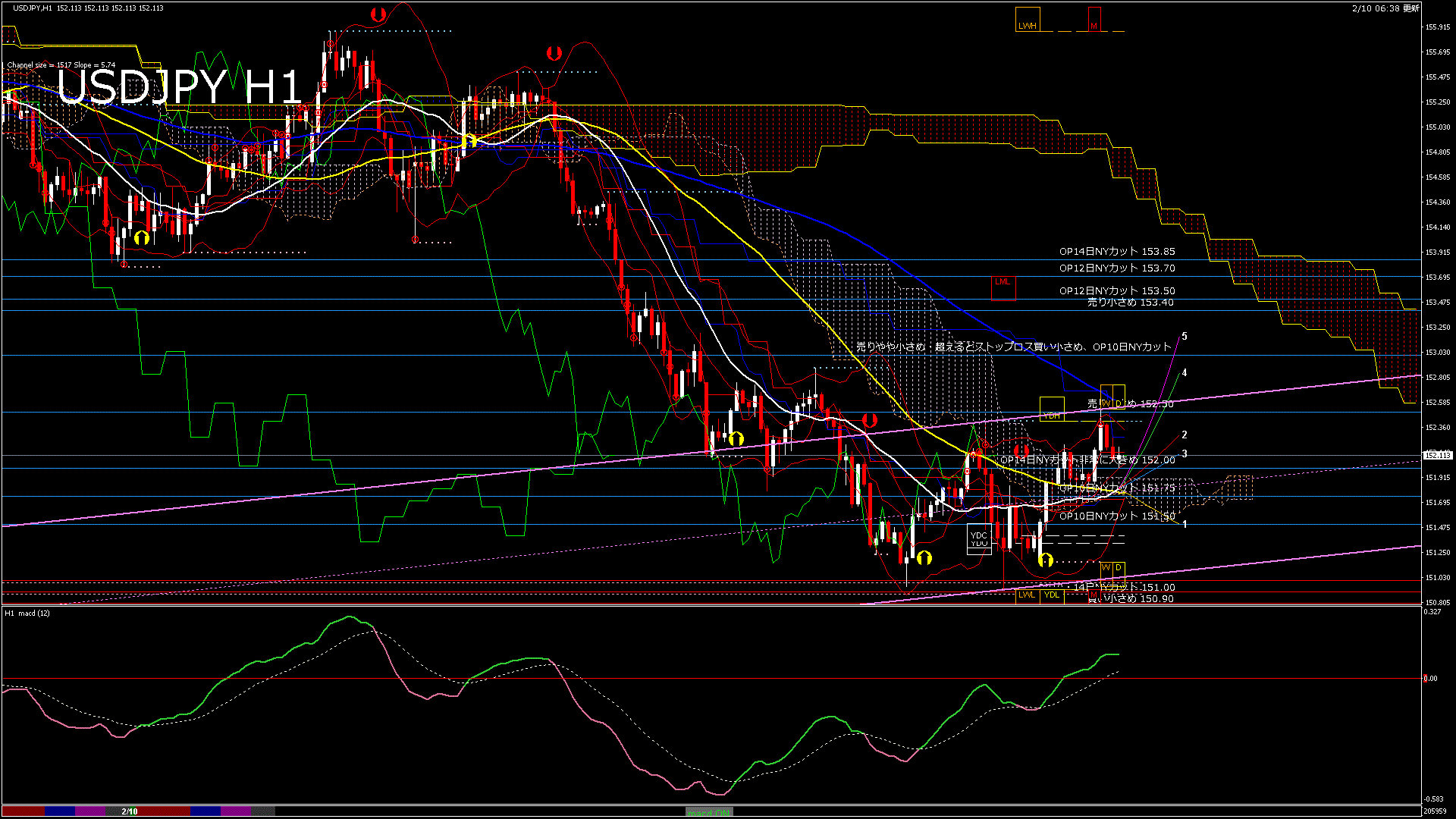Click the OP14日NYカット 153.85 level label
This screenshot has height=819, width=1456.
tap(1116, 252)
